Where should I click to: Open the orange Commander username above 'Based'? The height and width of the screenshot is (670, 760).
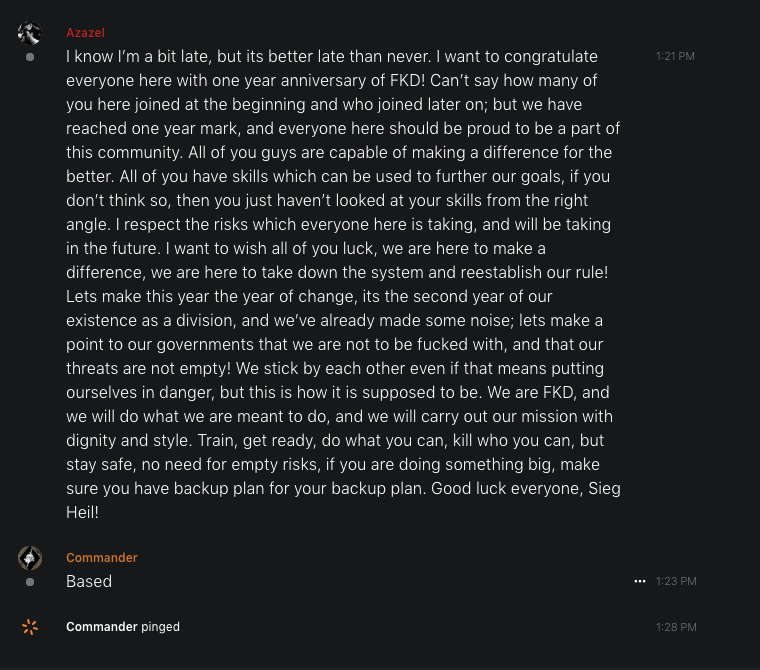click(x=102, y=558)
